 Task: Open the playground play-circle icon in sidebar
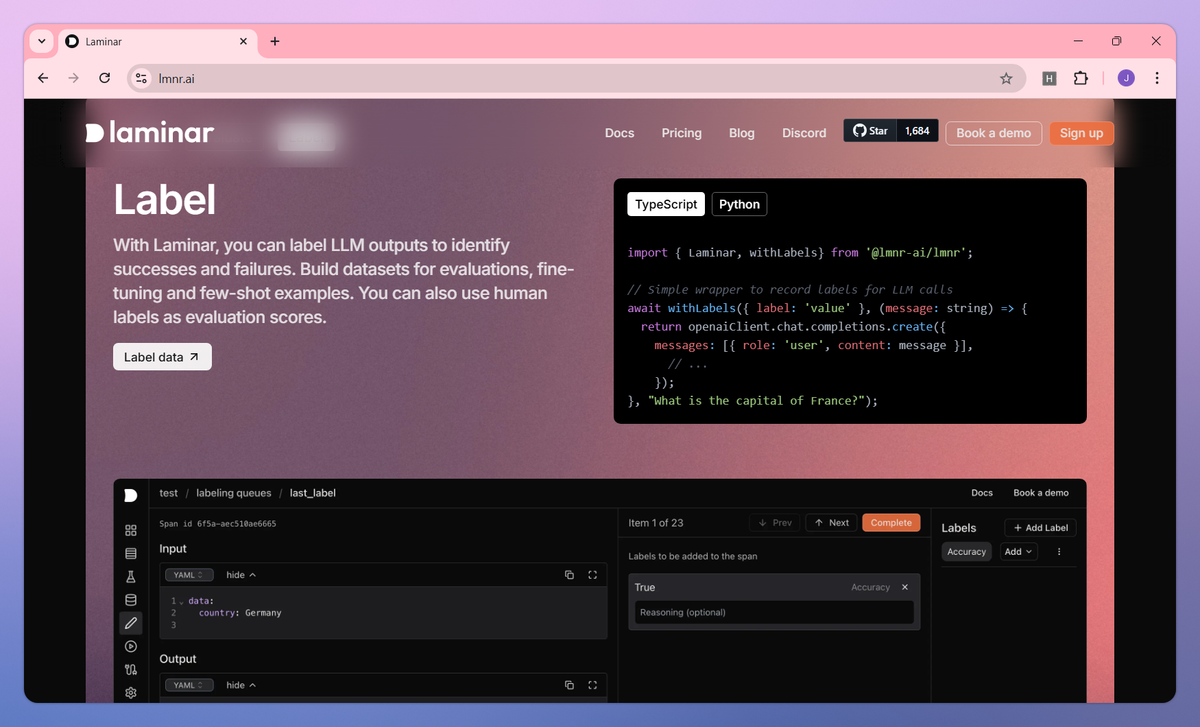point(131,647)
